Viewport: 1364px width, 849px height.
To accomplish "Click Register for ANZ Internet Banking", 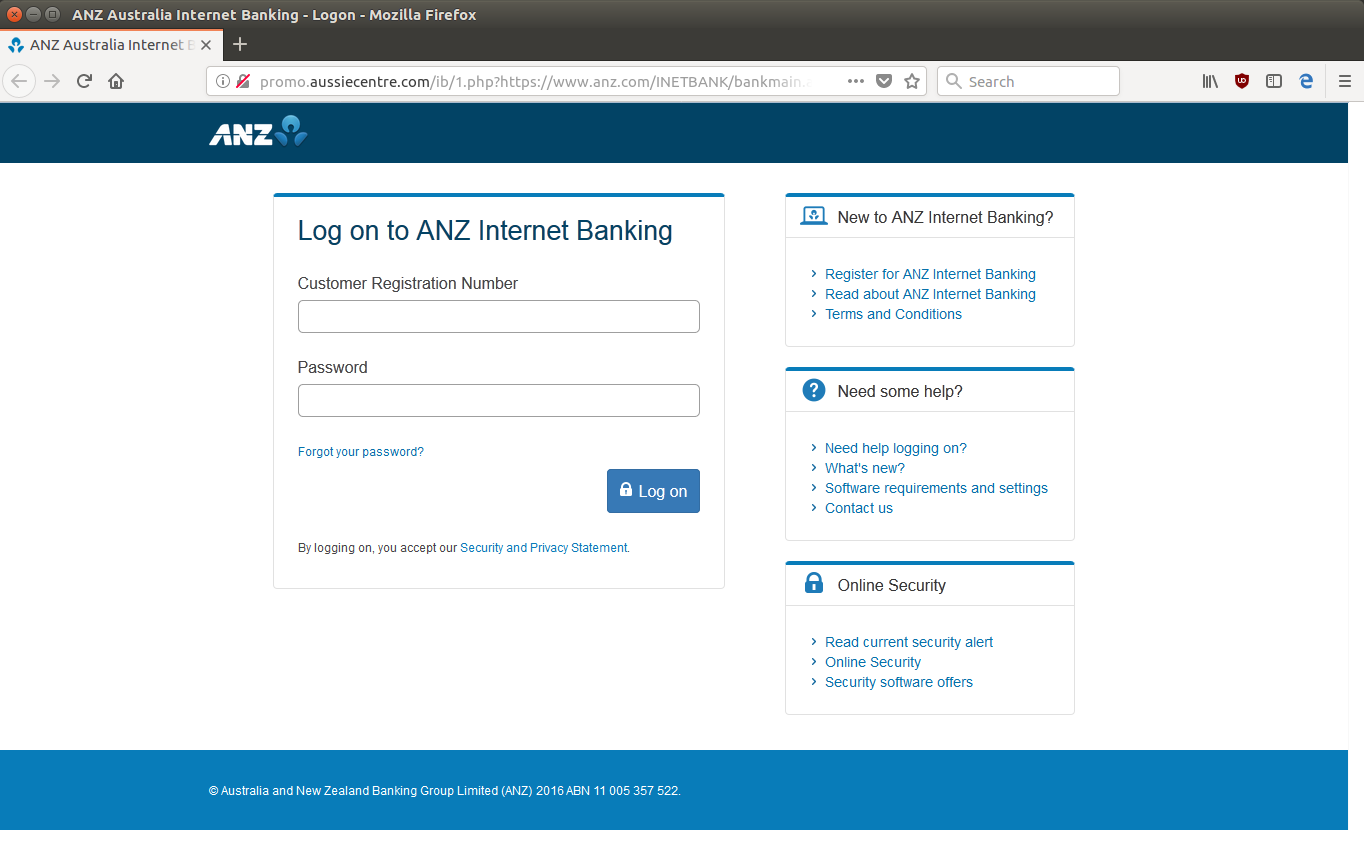I will point(930,273).
